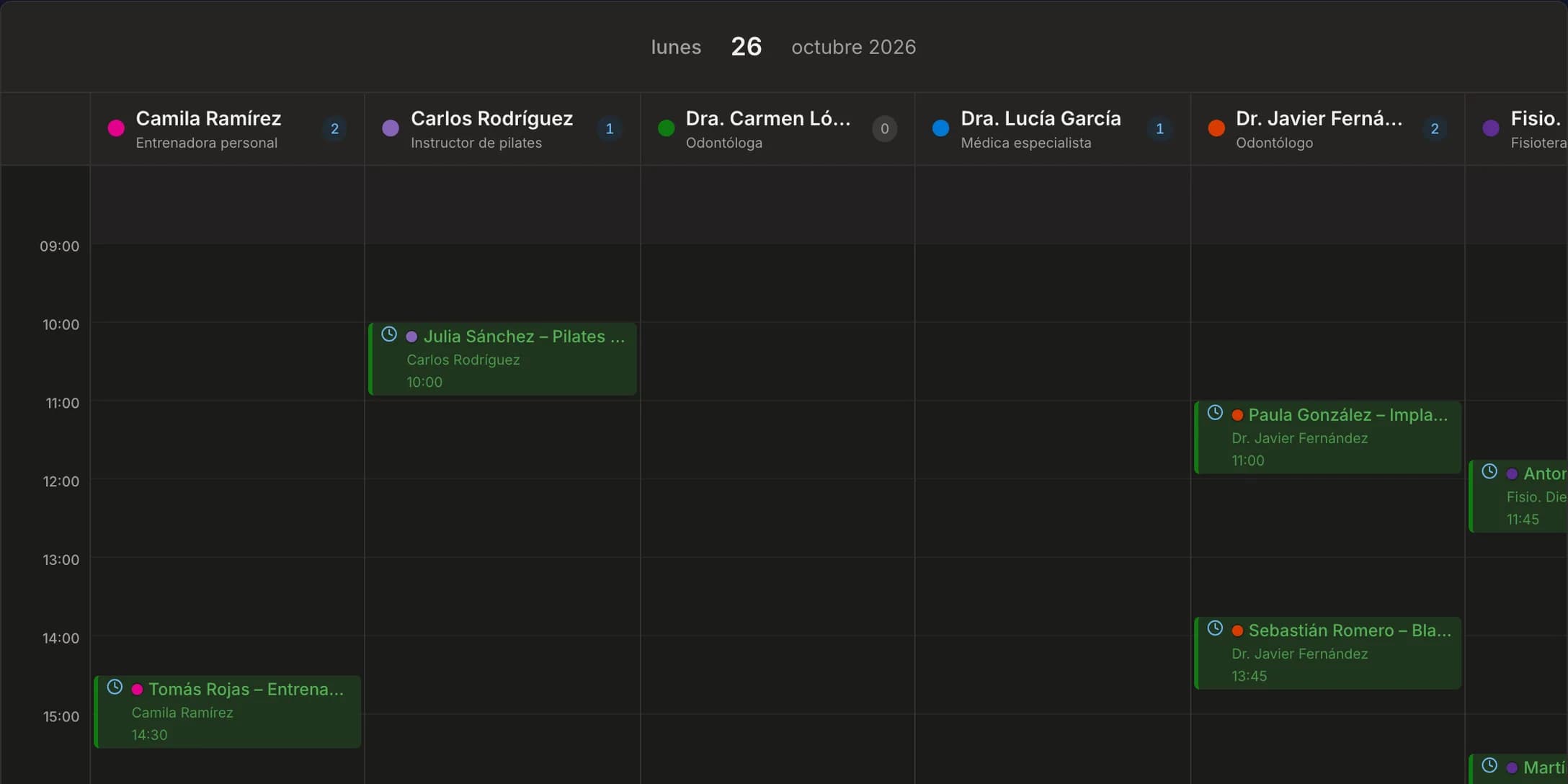Screen dimensions: 1568x784
Task: Click appointment count badge for Carlos Rodríguez
Action: click(610, 129)
